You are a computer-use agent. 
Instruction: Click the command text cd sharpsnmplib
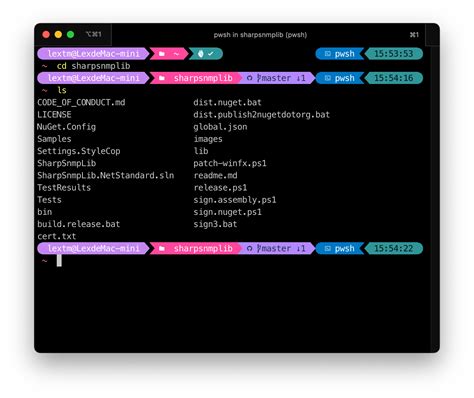click(93, 66)
